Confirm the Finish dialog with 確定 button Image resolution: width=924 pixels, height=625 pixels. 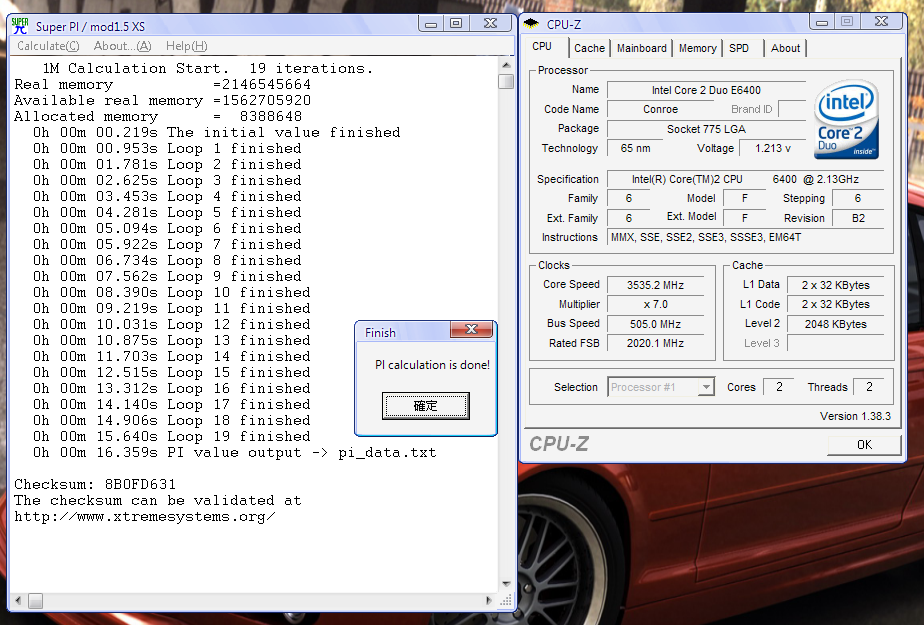[x=425, y=406]
